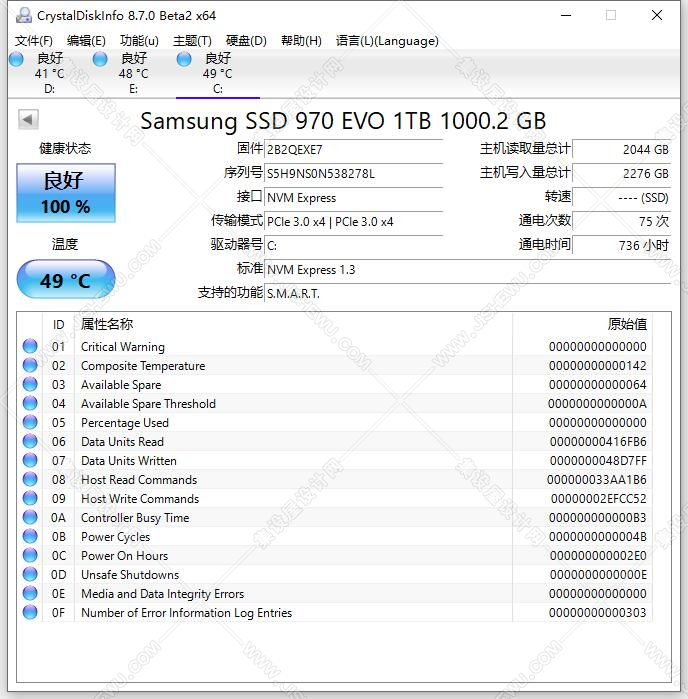Open the 硬盘(D) menu
The width and height of the screenshot is (688, 699).
pyautogui.click(x=246, y=41)
